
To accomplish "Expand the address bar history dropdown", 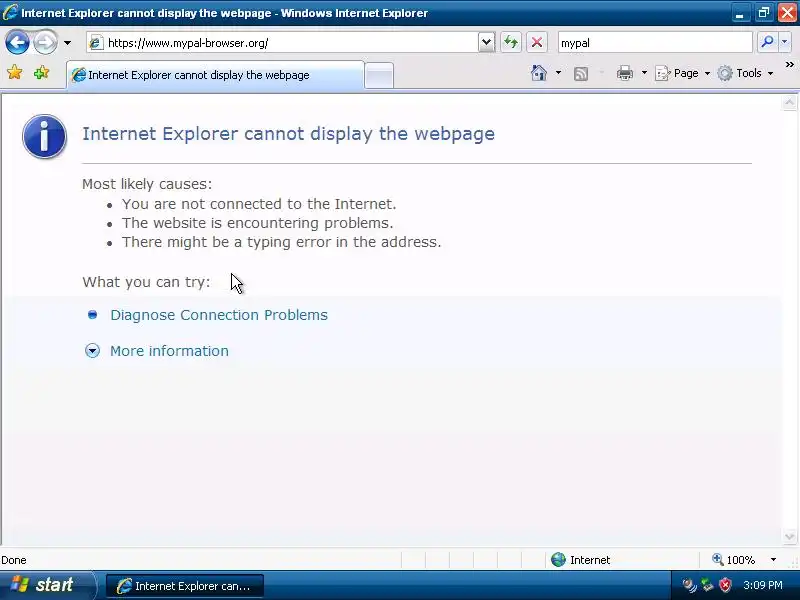I will coord(487,43).
